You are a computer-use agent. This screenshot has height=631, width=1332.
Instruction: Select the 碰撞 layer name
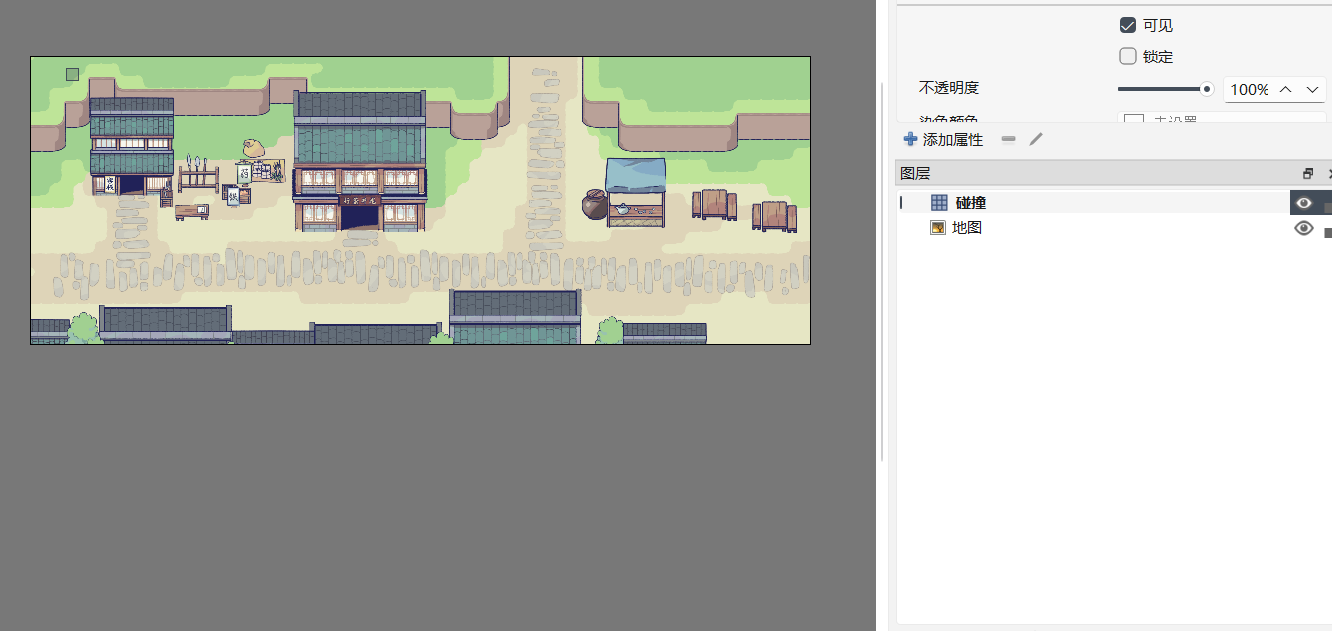[971, 203]
